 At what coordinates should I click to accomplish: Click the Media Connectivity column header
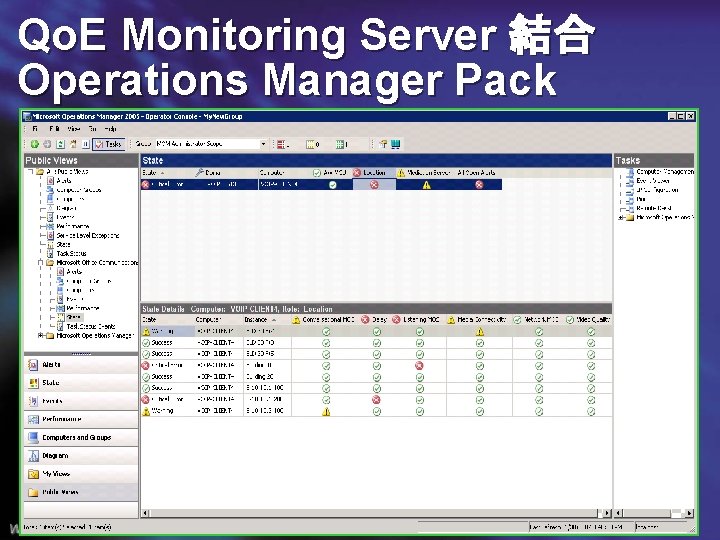(x=478, y=320)
